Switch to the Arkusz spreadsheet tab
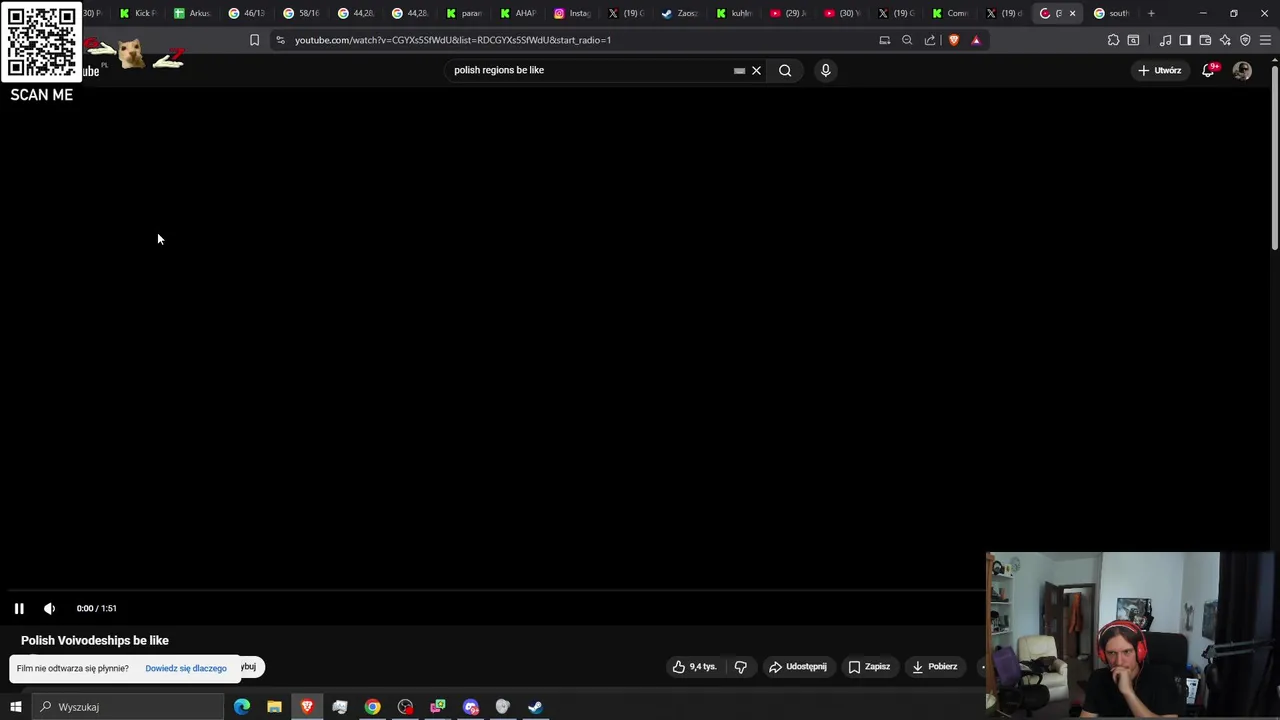The width and height of the screenshot is (1280, 720). pos(192,13)
